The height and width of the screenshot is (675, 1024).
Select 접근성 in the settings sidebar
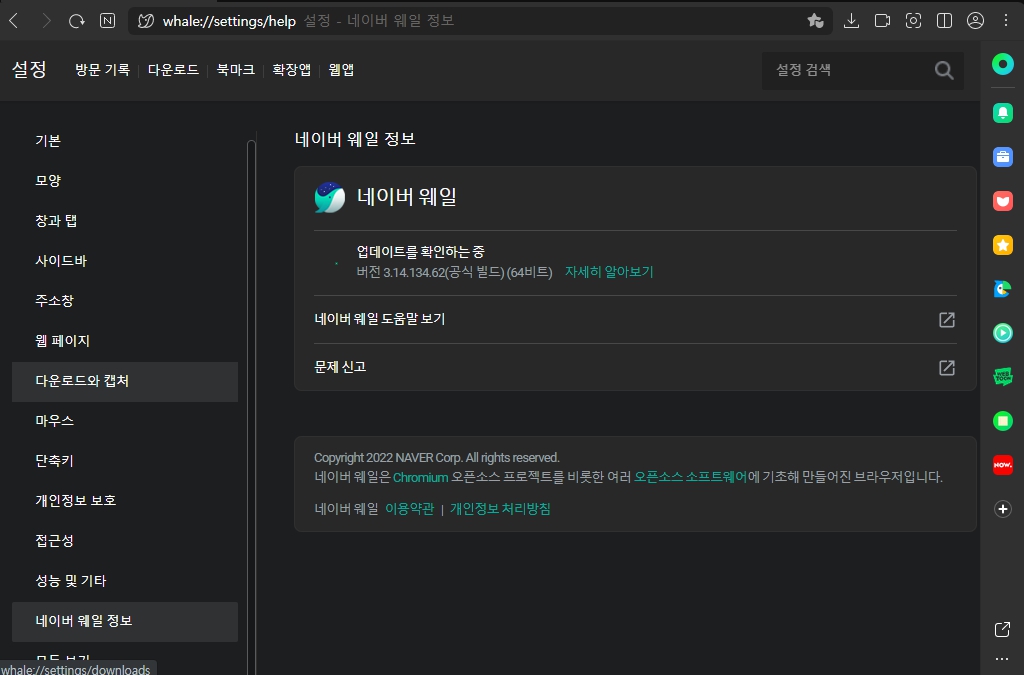(125, 541)
